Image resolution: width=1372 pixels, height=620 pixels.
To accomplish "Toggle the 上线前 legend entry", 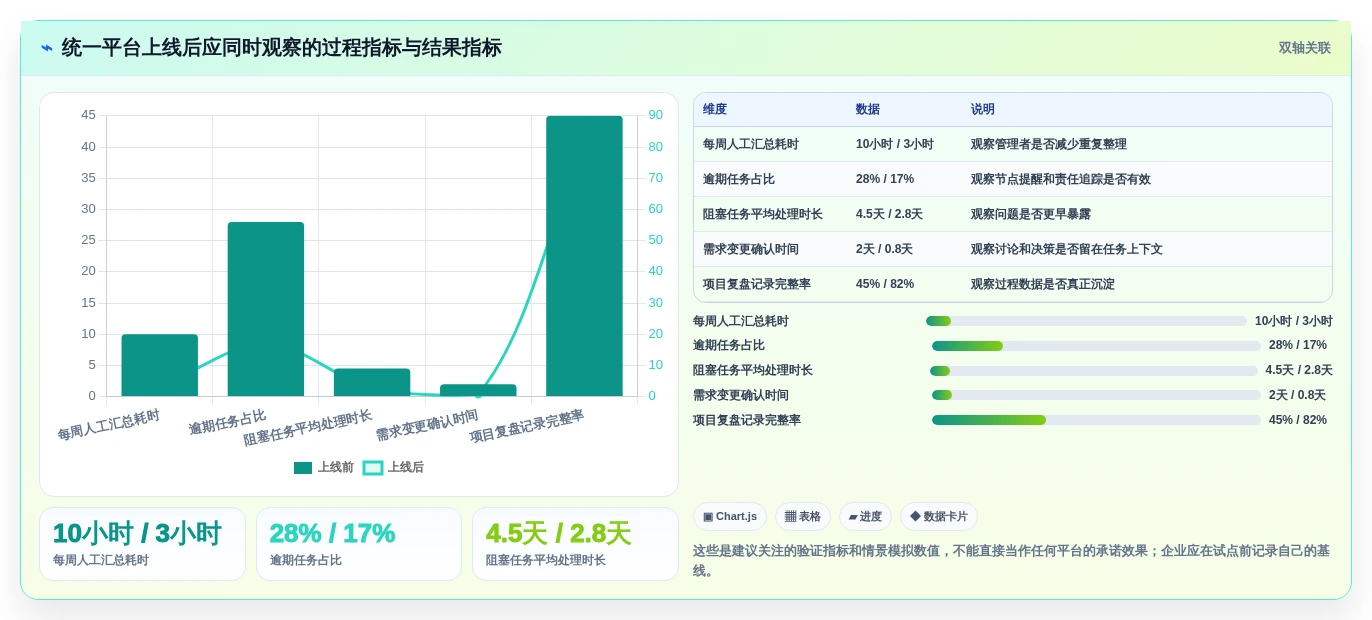I will (x=324, y=467).
